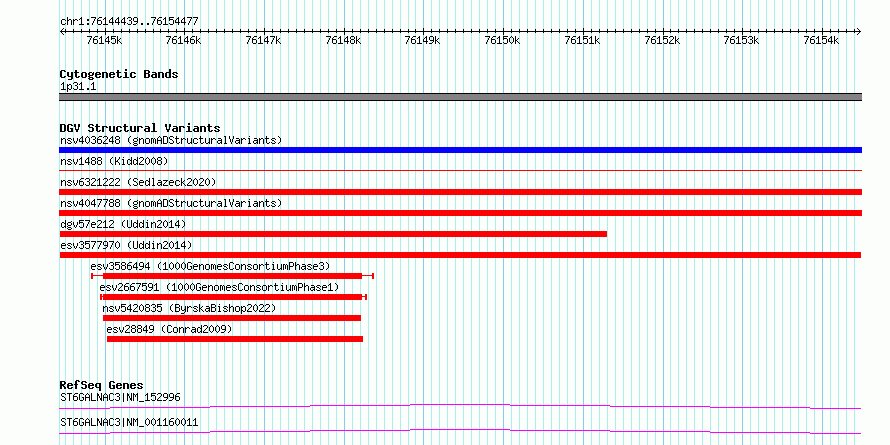Click the nsv6321222 (Sedlazeck2020) label
Screen dimensions: 890x445
[138, 182]
